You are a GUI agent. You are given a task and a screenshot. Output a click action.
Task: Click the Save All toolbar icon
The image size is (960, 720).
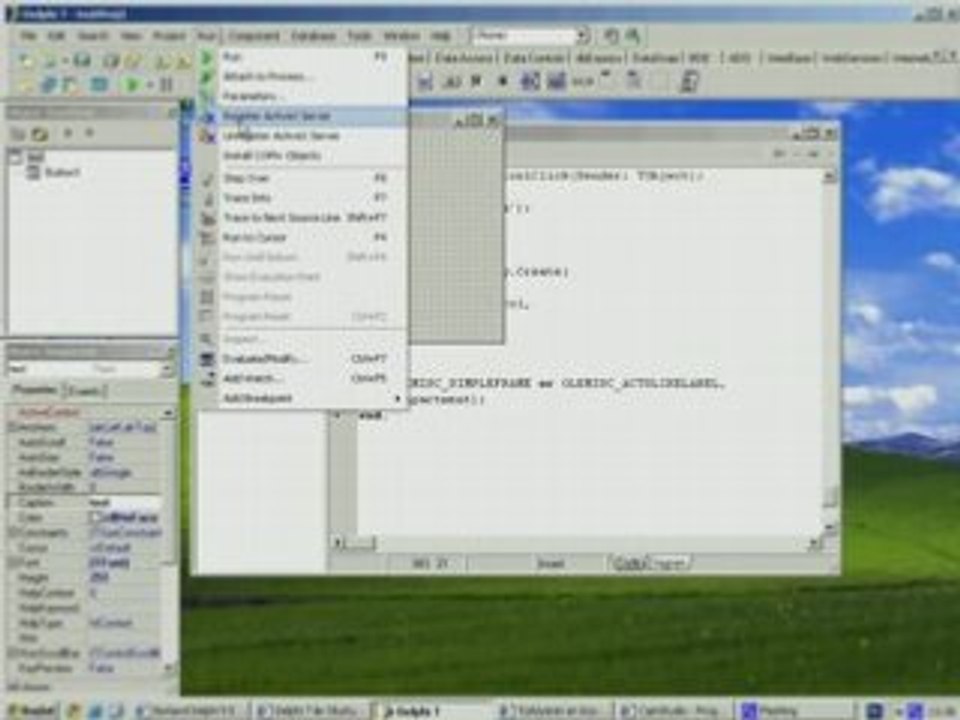[110, 61]
